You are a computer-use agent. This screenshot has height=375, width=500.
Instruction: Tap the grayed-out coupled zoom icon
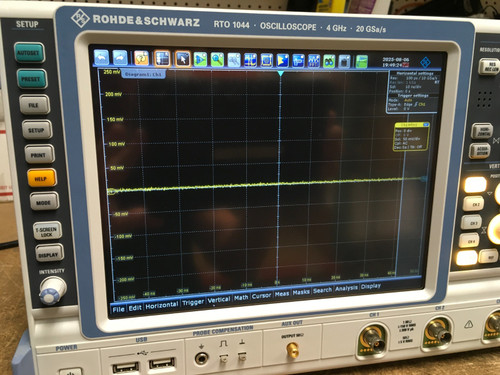(x=234, y=60)
